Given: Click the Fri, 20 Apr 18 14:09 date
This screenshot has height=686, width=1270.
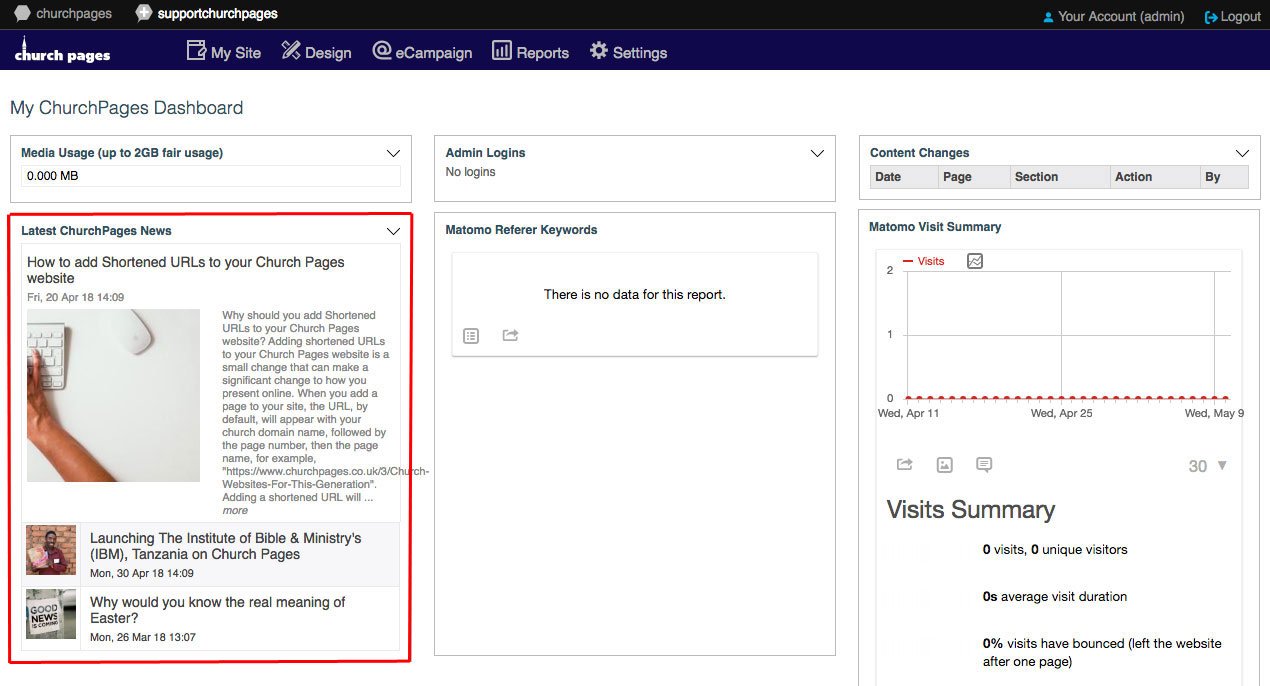Looking at the screenshot, I should click(x=76, y=297).
